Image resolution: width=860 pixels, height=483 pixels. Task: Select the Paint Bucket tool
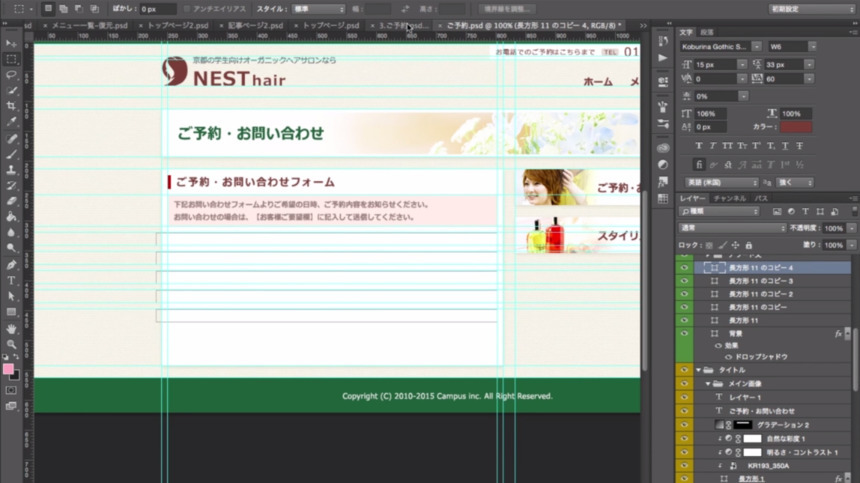[x=11, y=217]
